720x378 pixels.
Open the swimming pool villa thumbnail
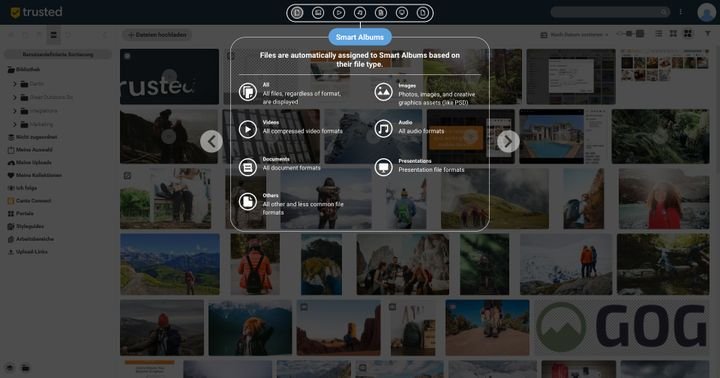551,136
